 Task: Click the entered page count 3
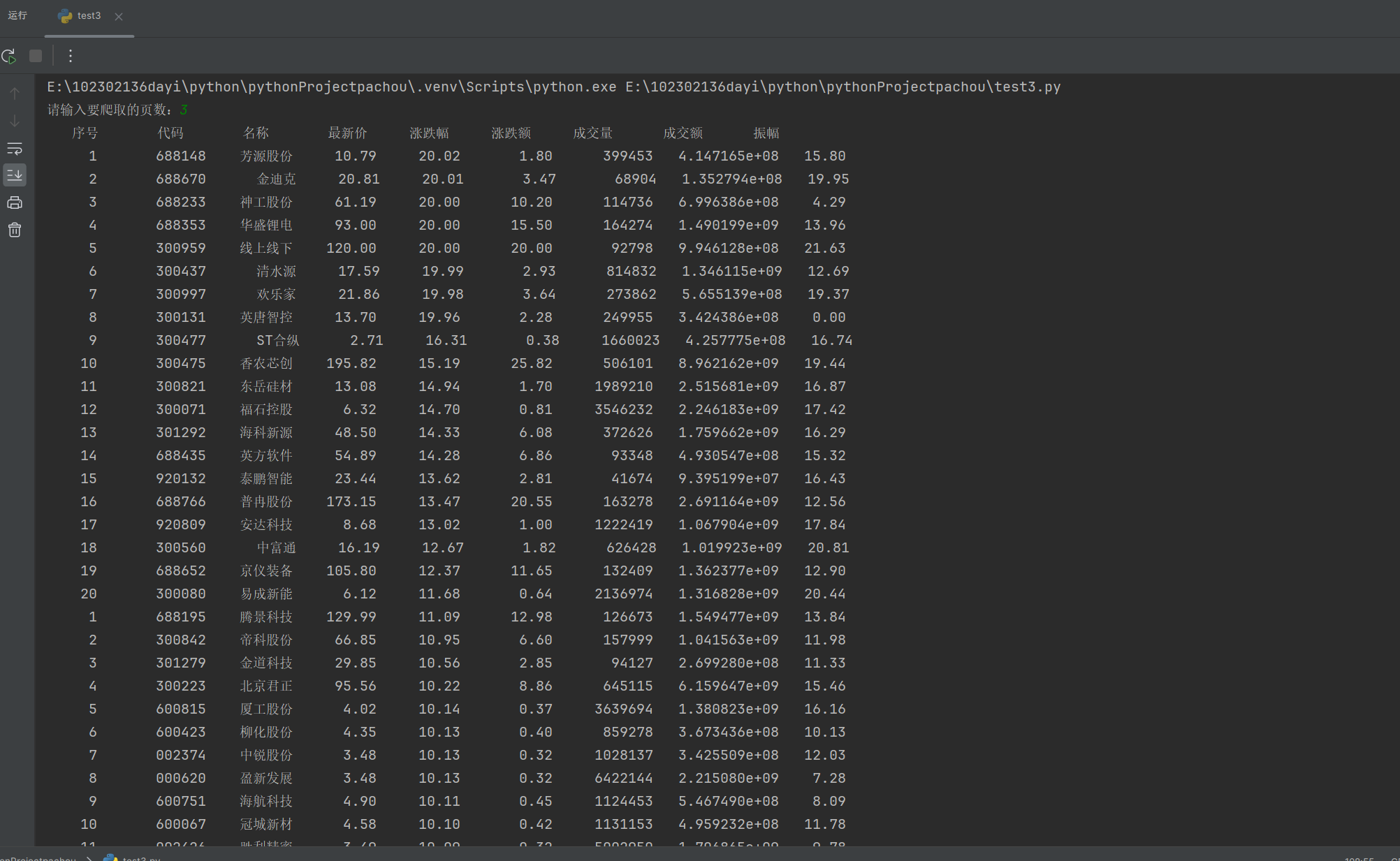point(184,110)
